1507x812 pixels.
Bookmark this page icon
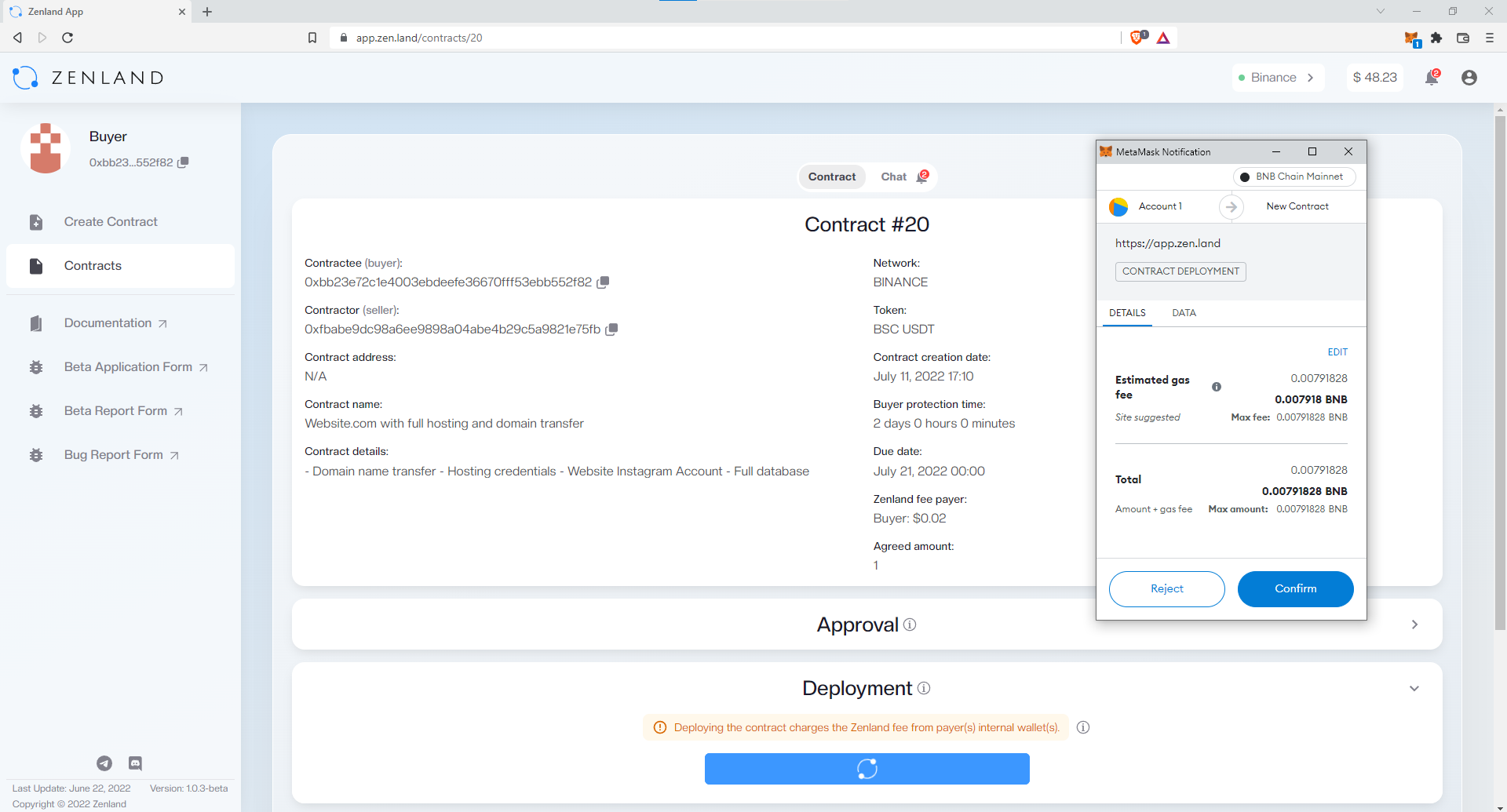pos(312,38)
